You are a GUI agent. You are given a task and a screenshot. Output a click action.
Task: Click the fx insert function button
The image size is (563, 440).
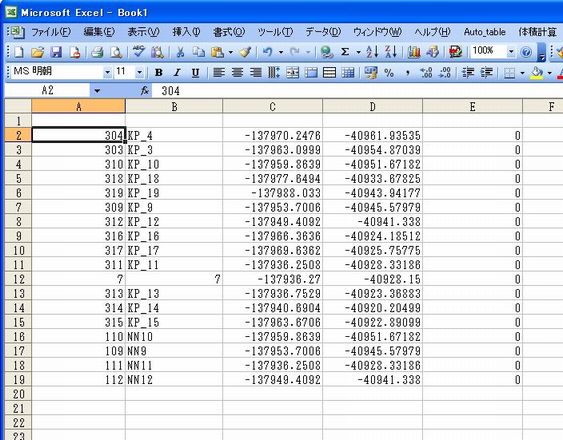point(145,91)
